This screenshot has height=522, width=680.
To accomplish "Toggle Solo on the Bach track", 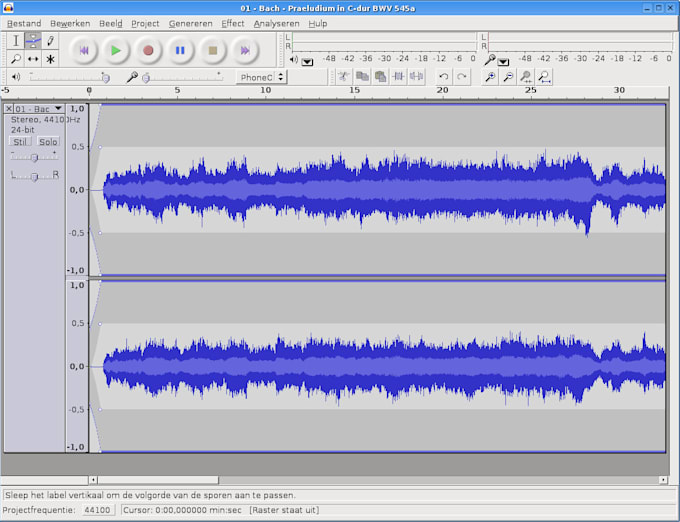I will (48, 141).
